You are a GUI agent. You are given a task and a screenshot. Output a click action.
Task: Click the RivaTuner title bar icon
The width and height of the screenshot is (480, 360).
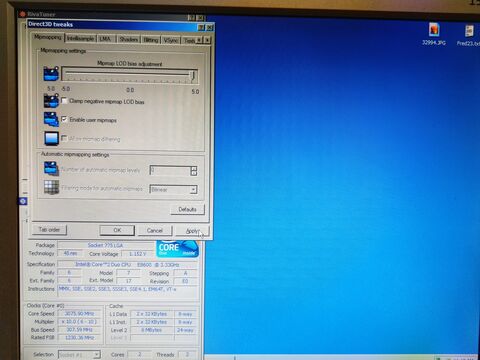[23, 14]
